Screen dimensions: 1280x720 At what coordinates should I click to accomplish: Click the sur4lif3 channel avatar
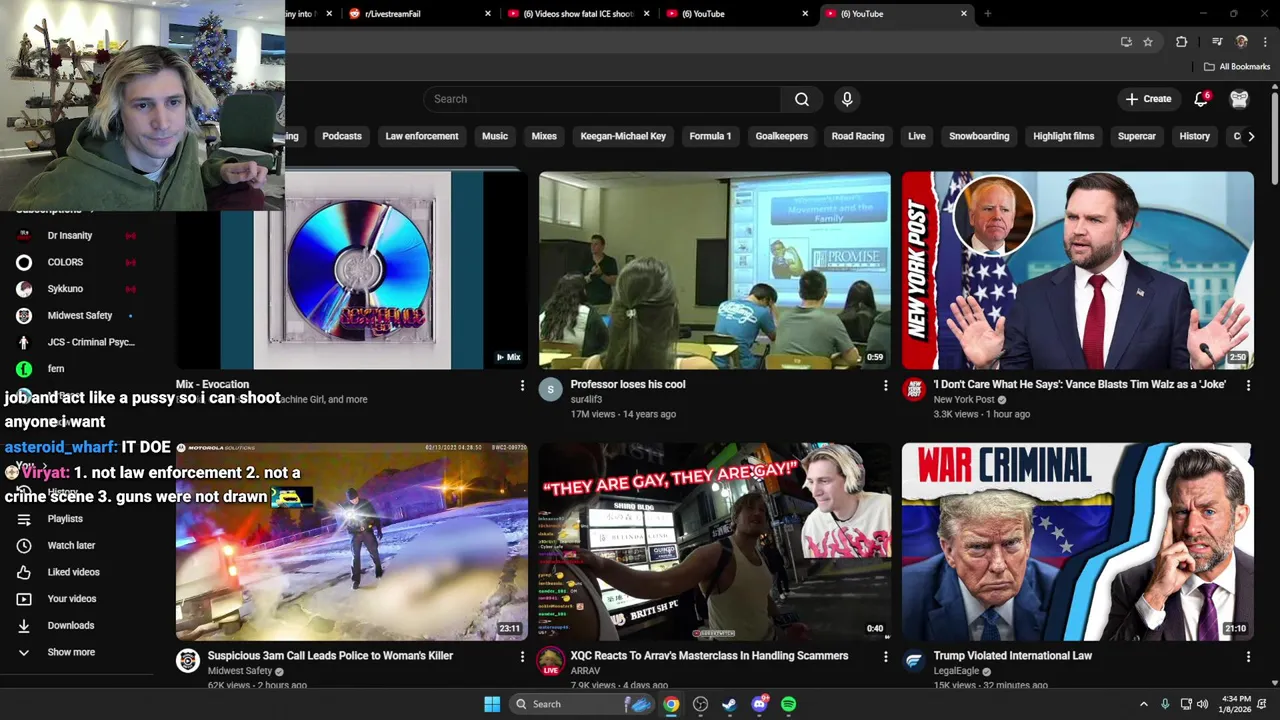point(551,390)
